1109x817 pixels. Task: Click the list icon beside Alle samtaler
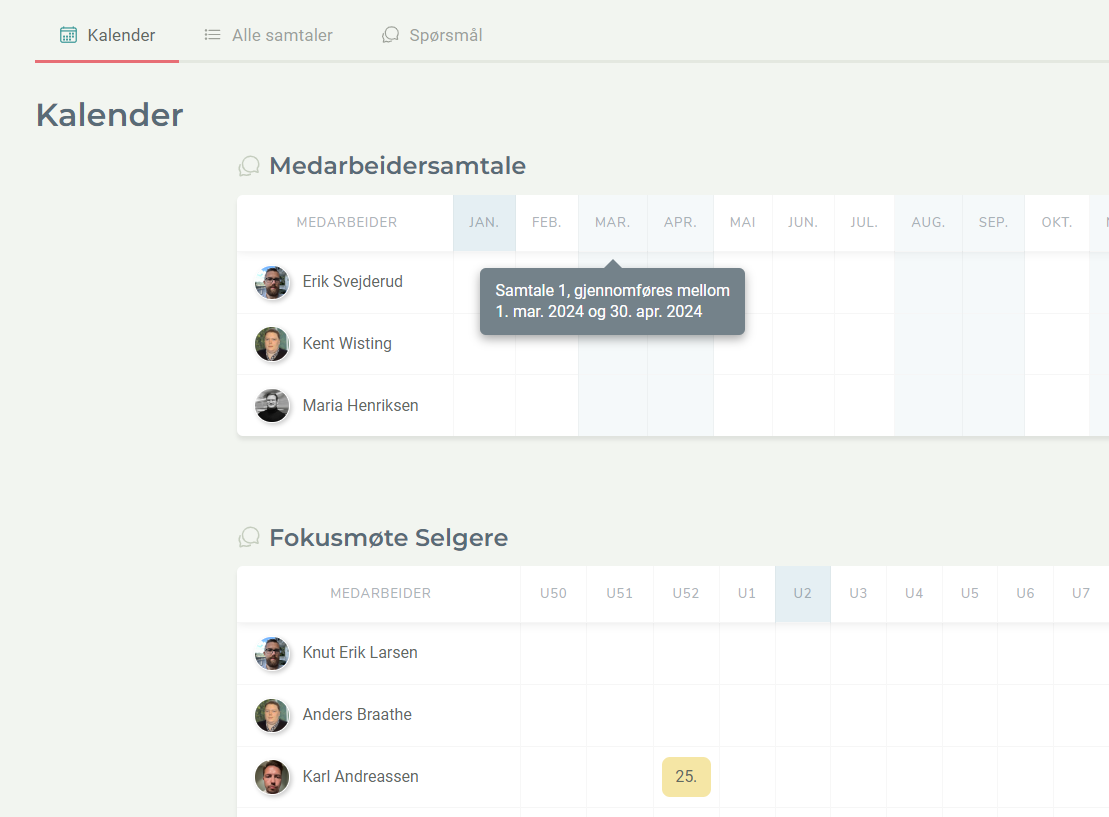coord(212,35)
